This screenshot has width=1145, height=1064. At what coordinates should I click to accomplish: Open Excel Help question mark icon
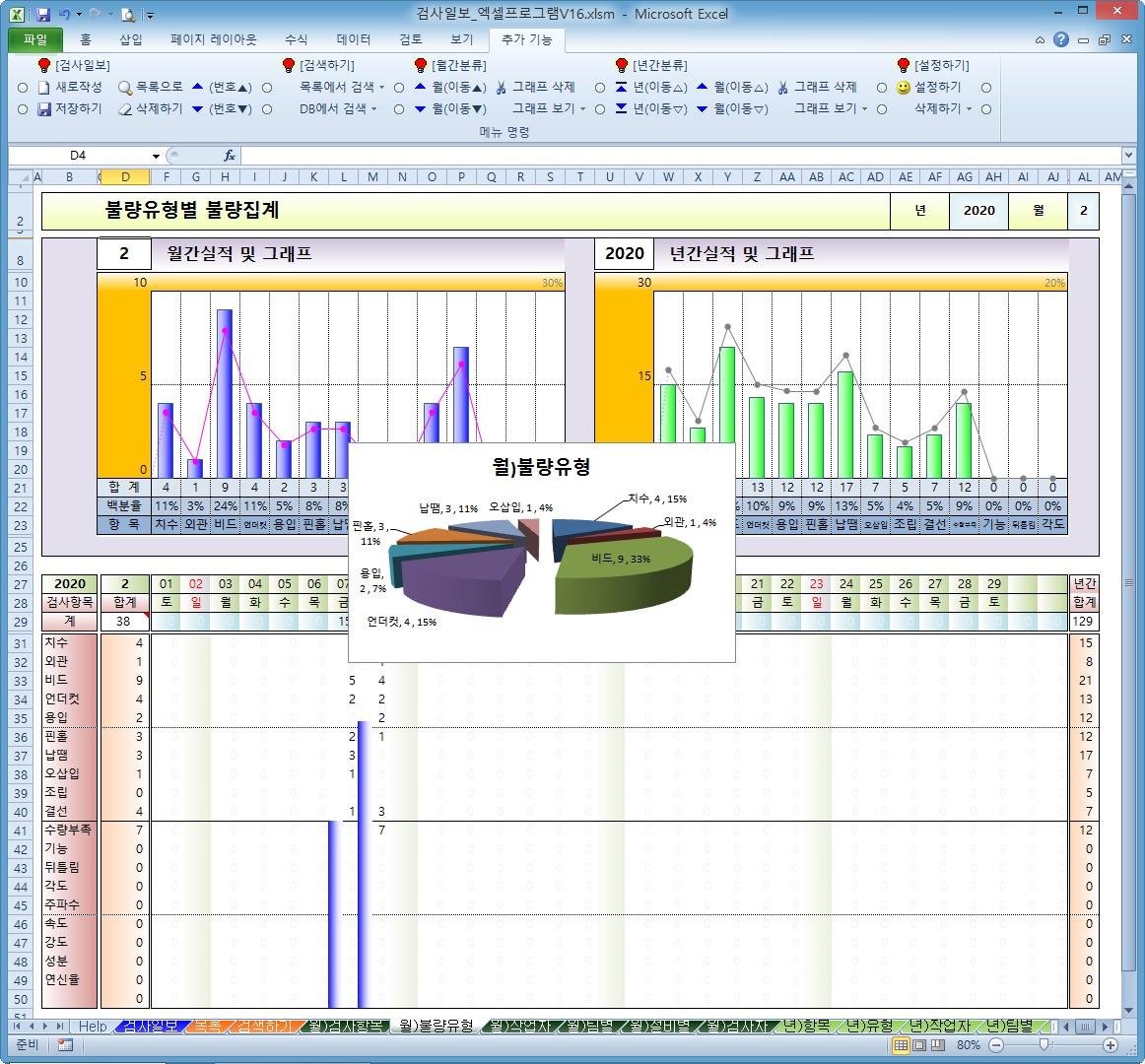[x=1061, y=40]
